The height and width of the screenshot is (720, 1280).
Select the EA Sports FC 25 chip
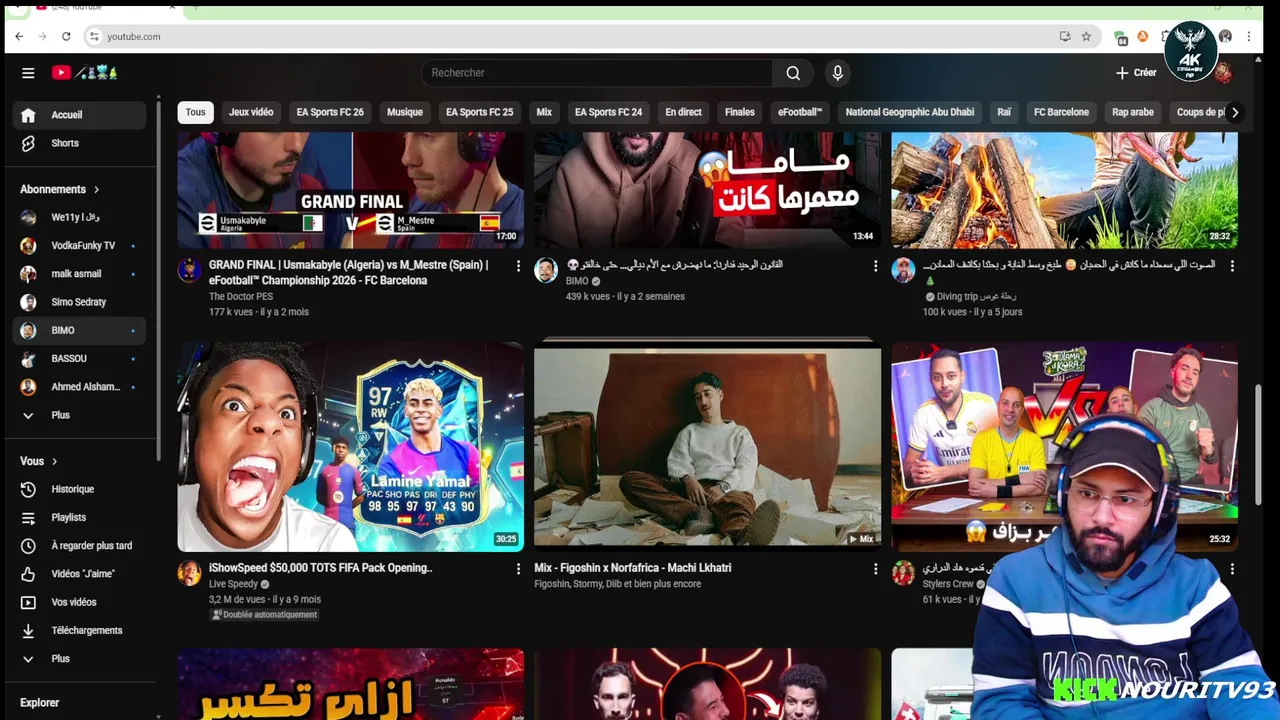479,112
